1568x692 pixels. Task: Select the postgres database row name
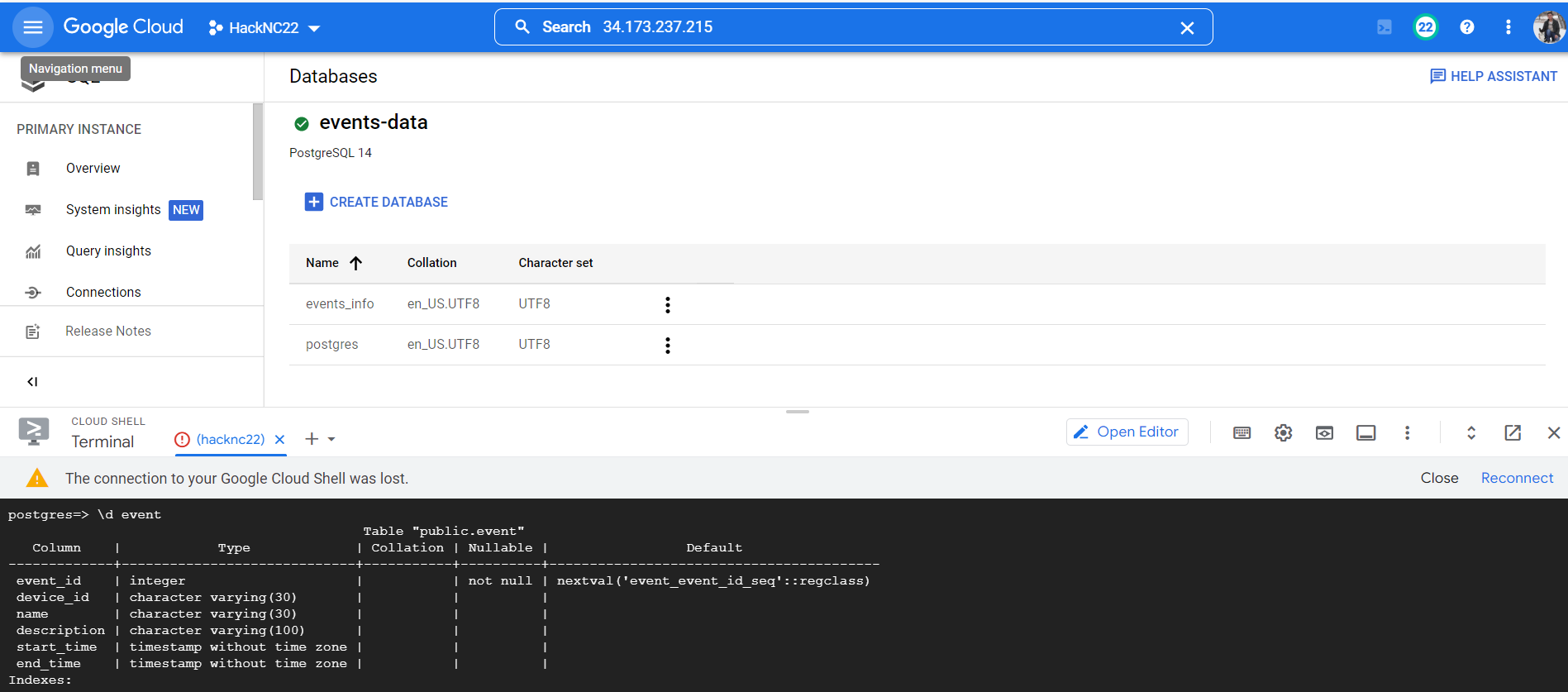(x=331, y=344)
